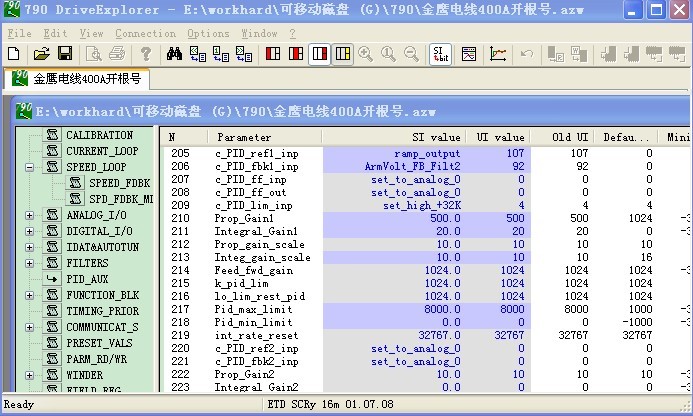This screenshot has height=416, width=693.
Task: Expand the FUNCTION_BLK tree node
Action: [x=30, y=295]
